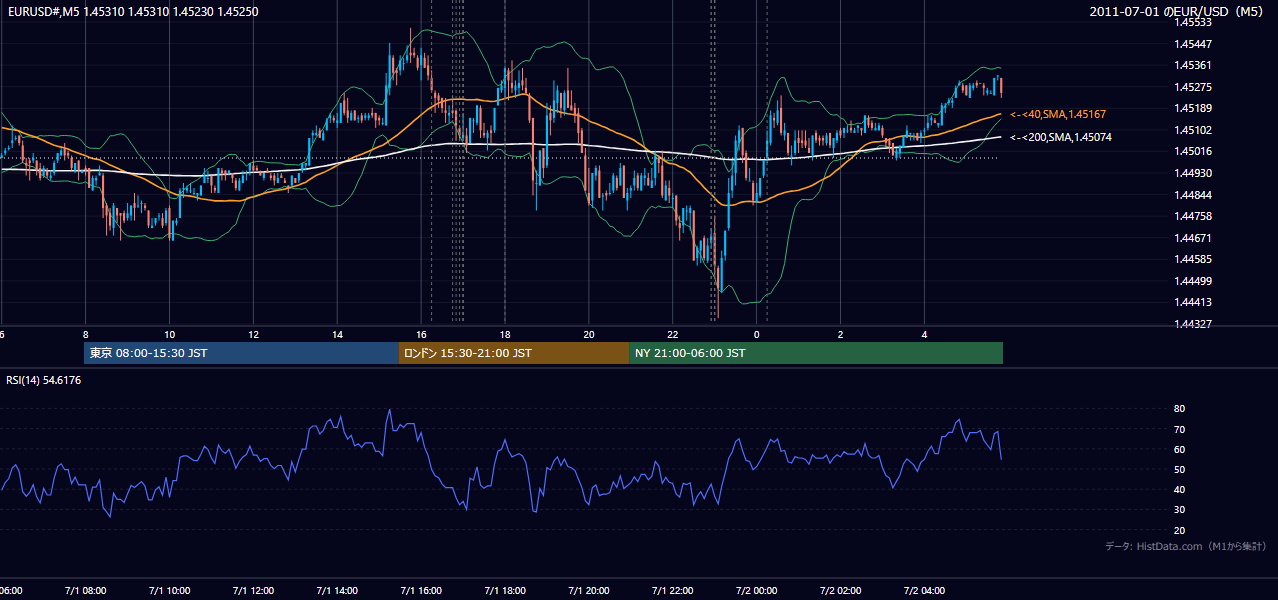Click the 7/1 12:00 date label

click(x=253, y=591)
